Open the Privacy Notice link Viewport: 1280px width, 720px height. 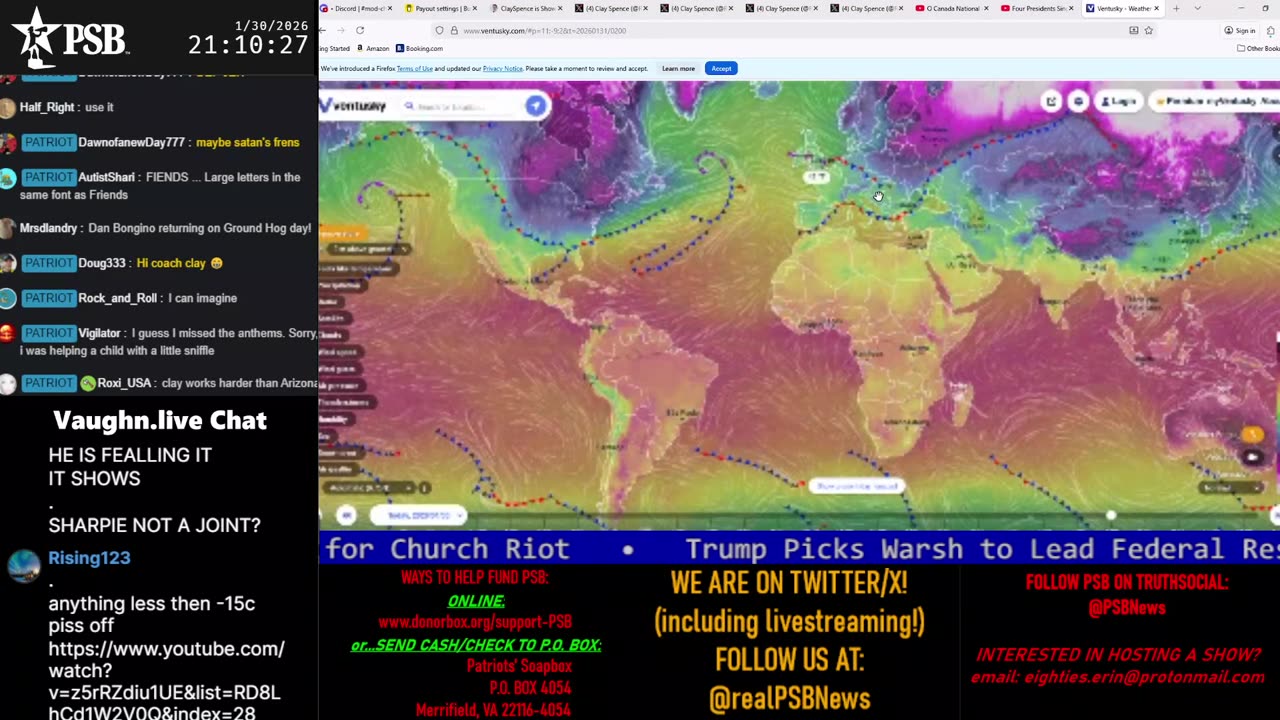click(502, 68)
